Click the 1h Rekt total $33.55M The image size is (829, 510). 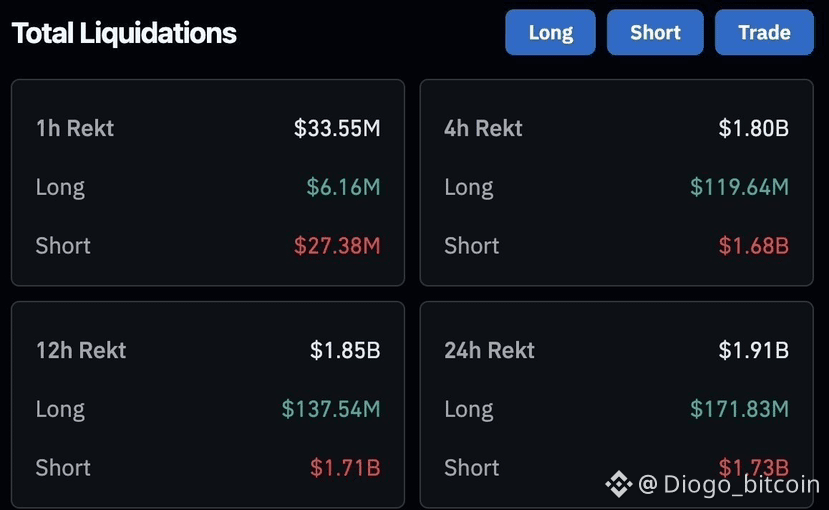pos(337,128)
